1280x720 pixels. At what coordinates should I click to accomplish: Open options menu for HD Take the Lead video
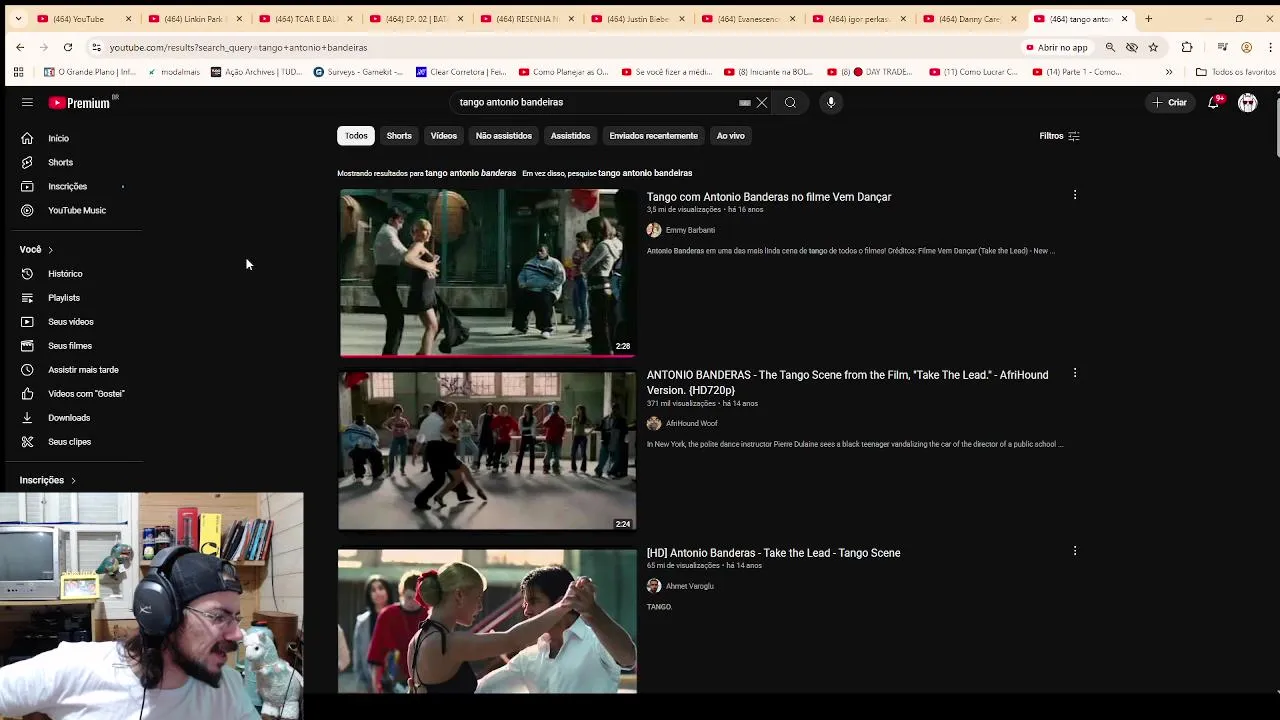1075,551
